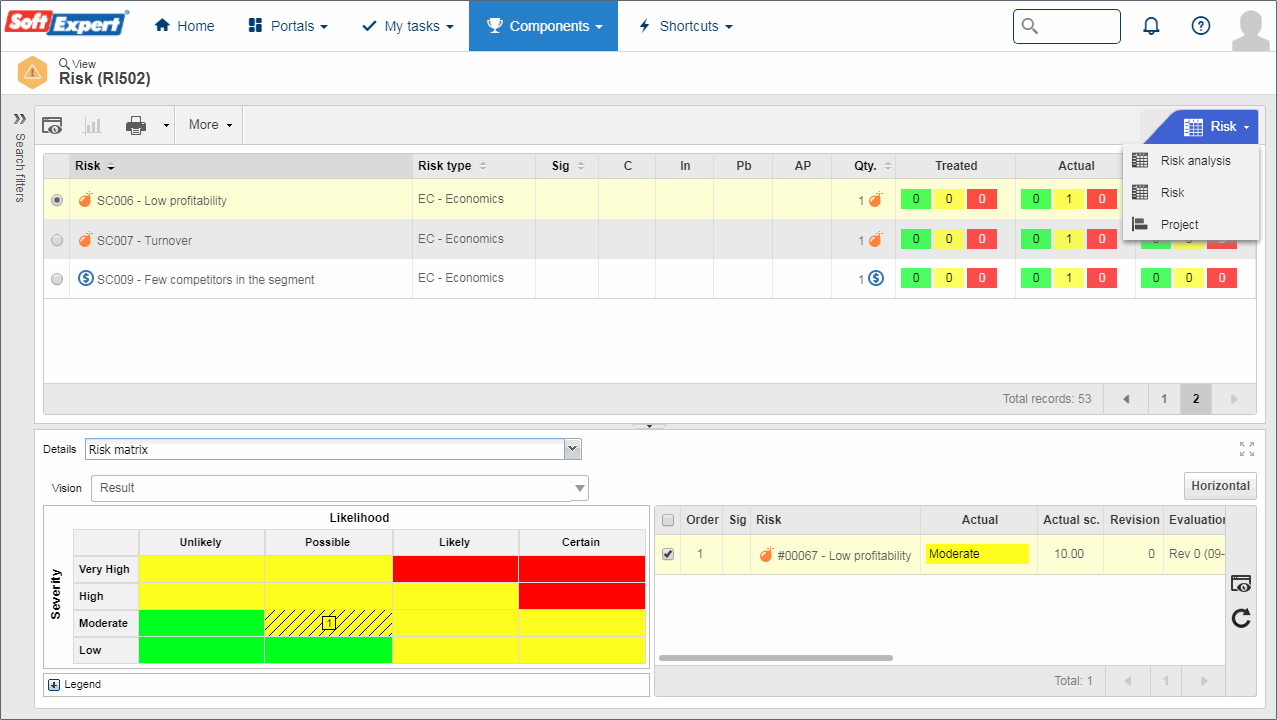Click the Horizontal button

[1220, 486]
